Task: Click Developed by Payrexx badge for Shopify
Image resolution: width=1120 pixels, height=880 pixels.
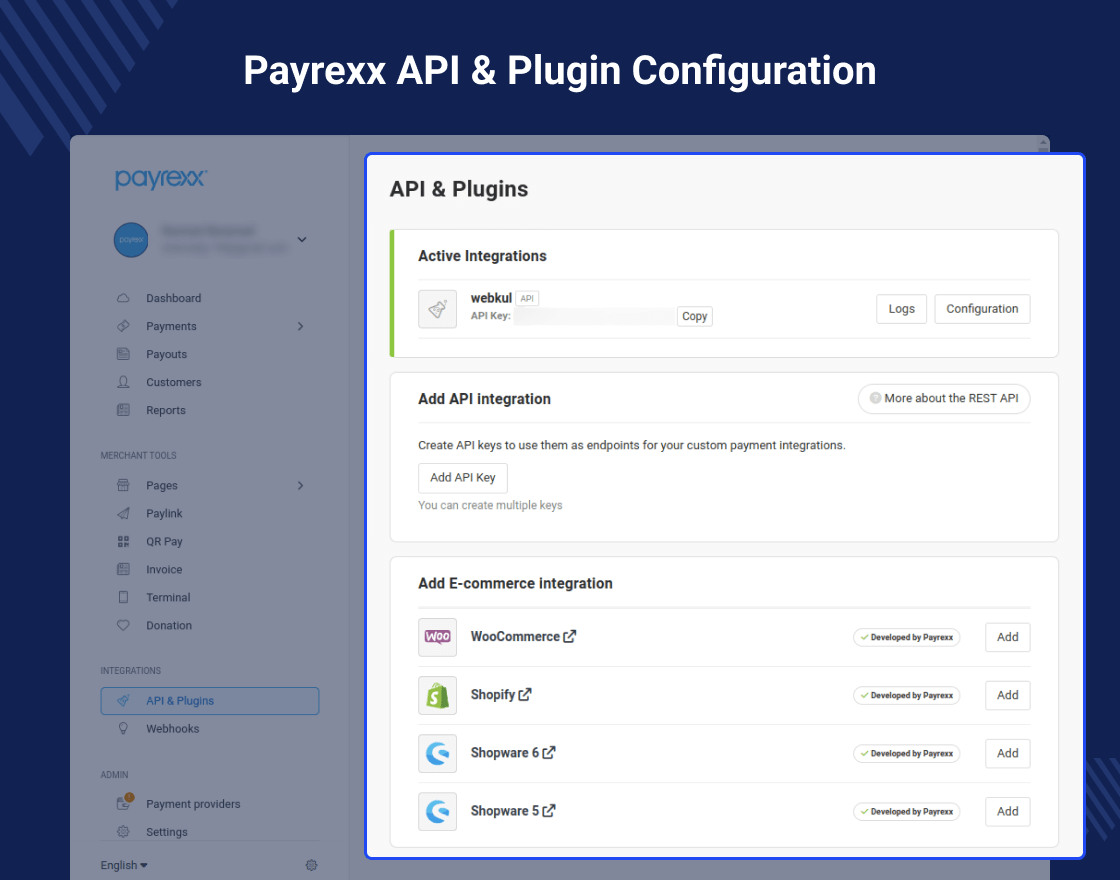Action: point(906,695)
